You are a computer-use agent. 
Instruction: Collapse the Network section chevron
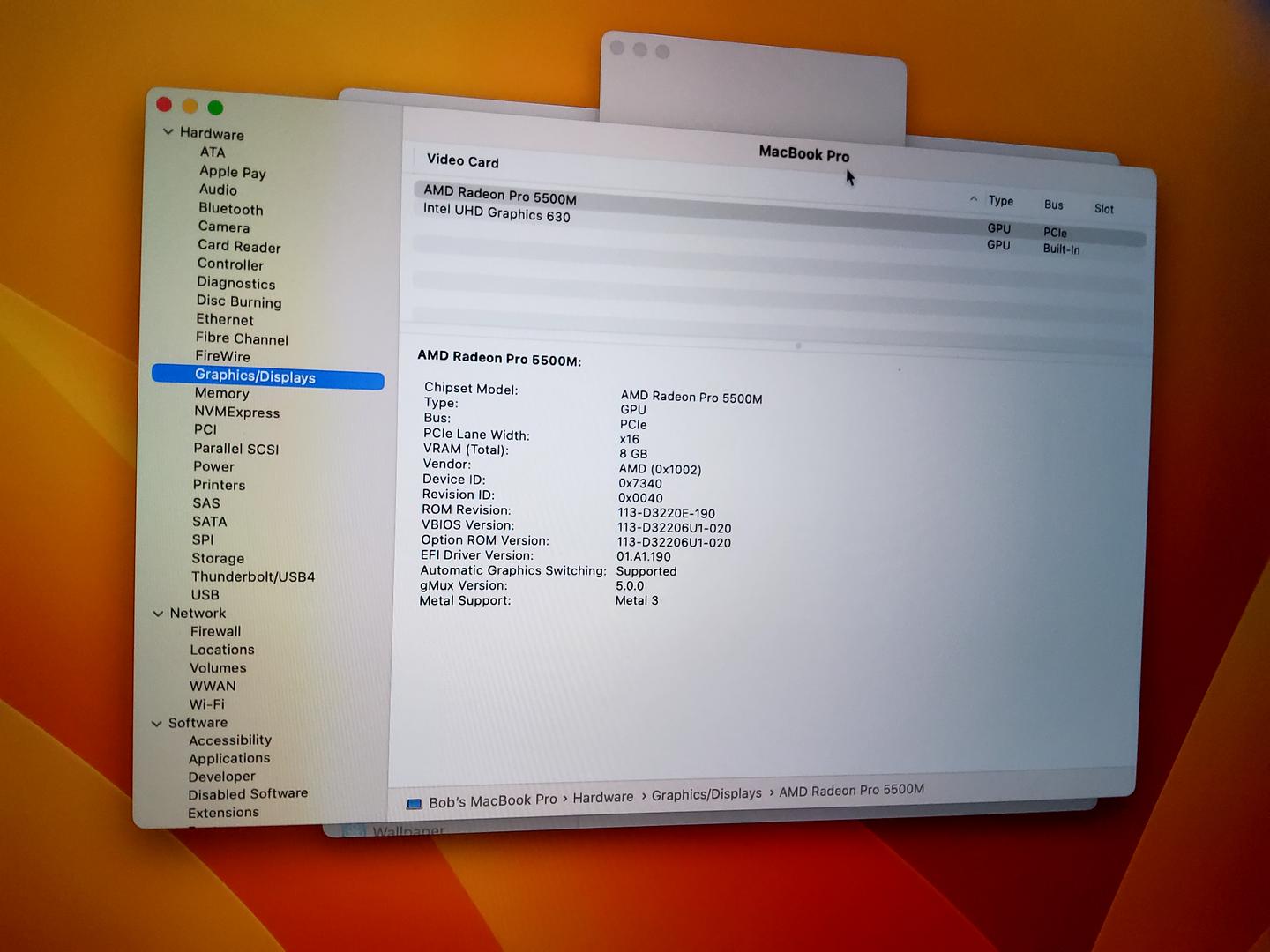click(x=159, y=613)
